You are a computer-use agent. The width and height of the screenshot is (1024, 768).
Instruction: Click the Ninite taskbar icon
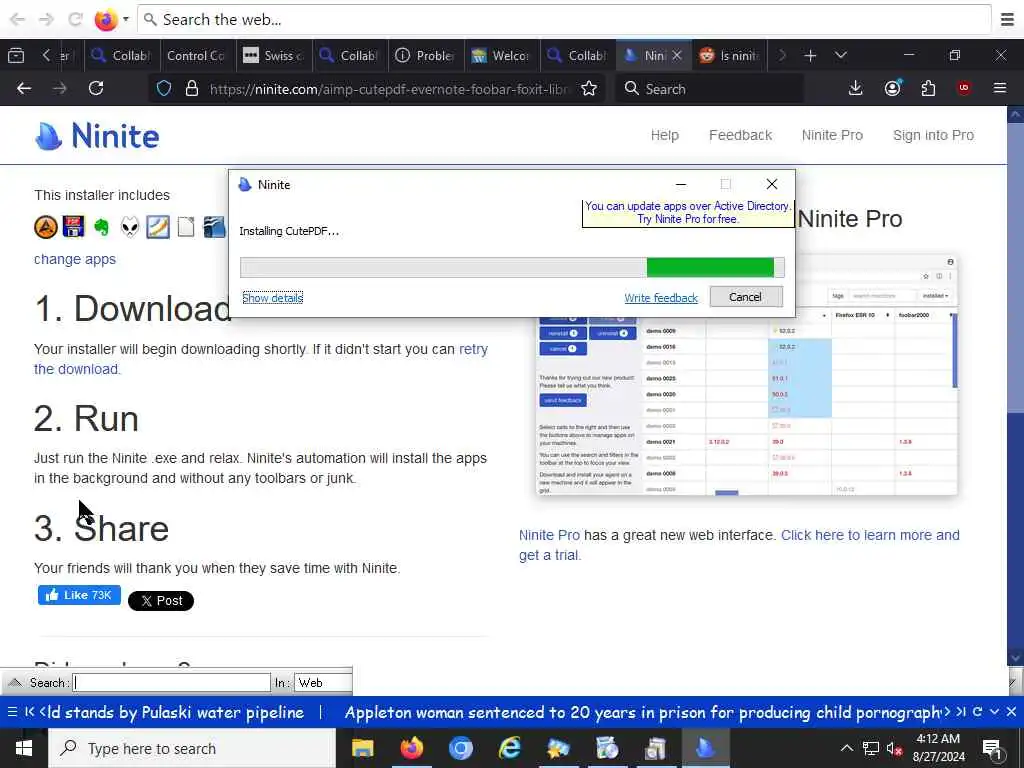point(705,748)
